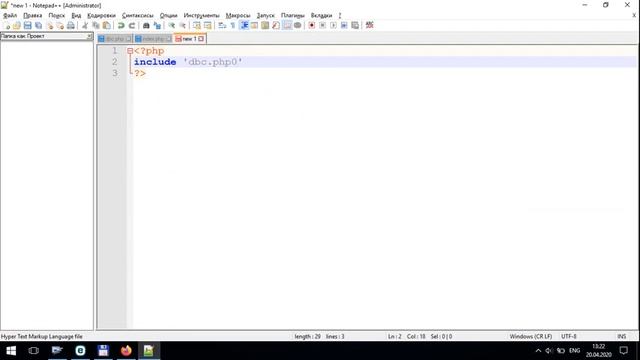Play back the recorded macro icon
The image size is (640, 360).
pos(333,25)
